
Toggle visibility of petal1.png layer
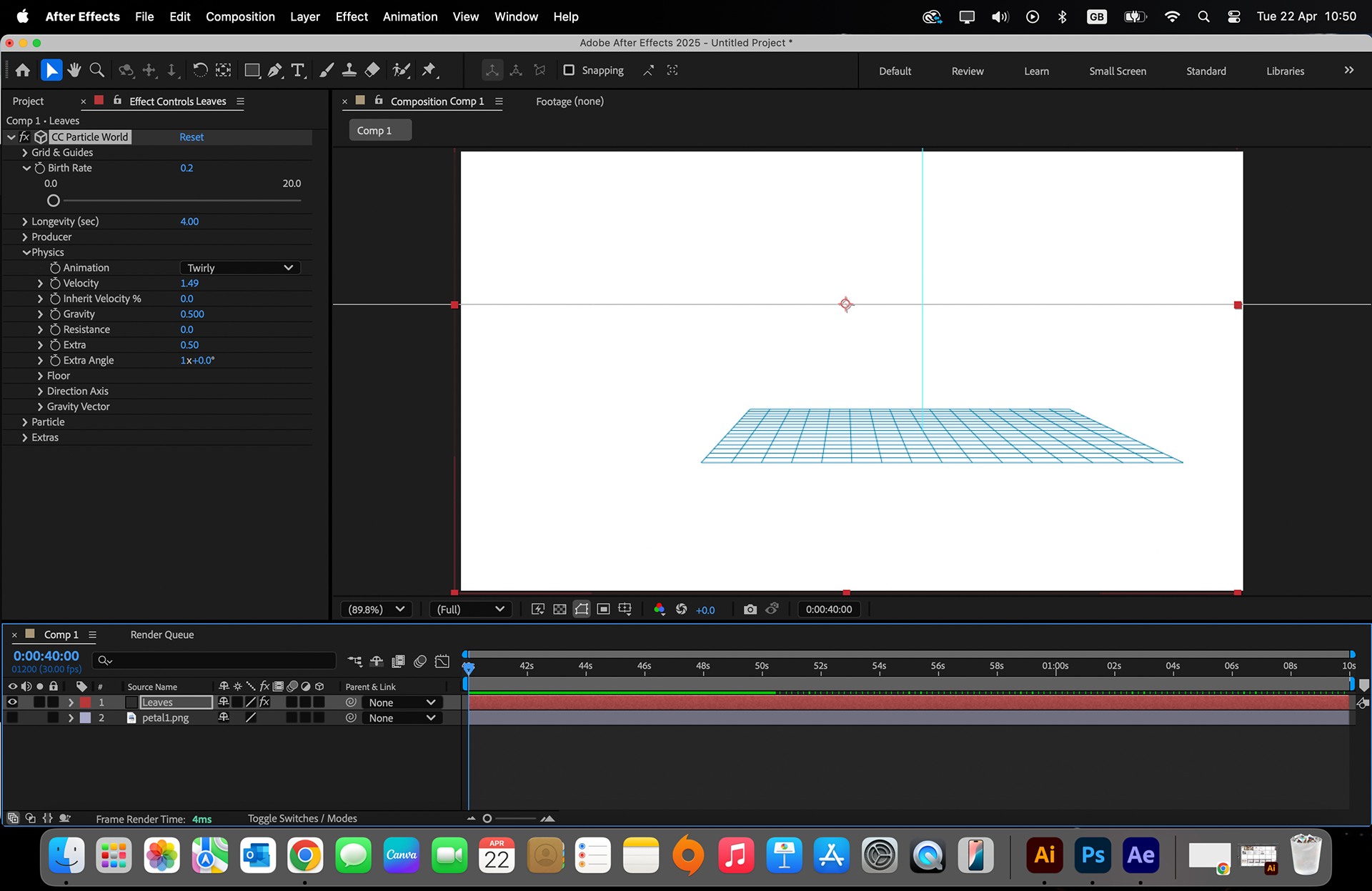pos(12,718)
